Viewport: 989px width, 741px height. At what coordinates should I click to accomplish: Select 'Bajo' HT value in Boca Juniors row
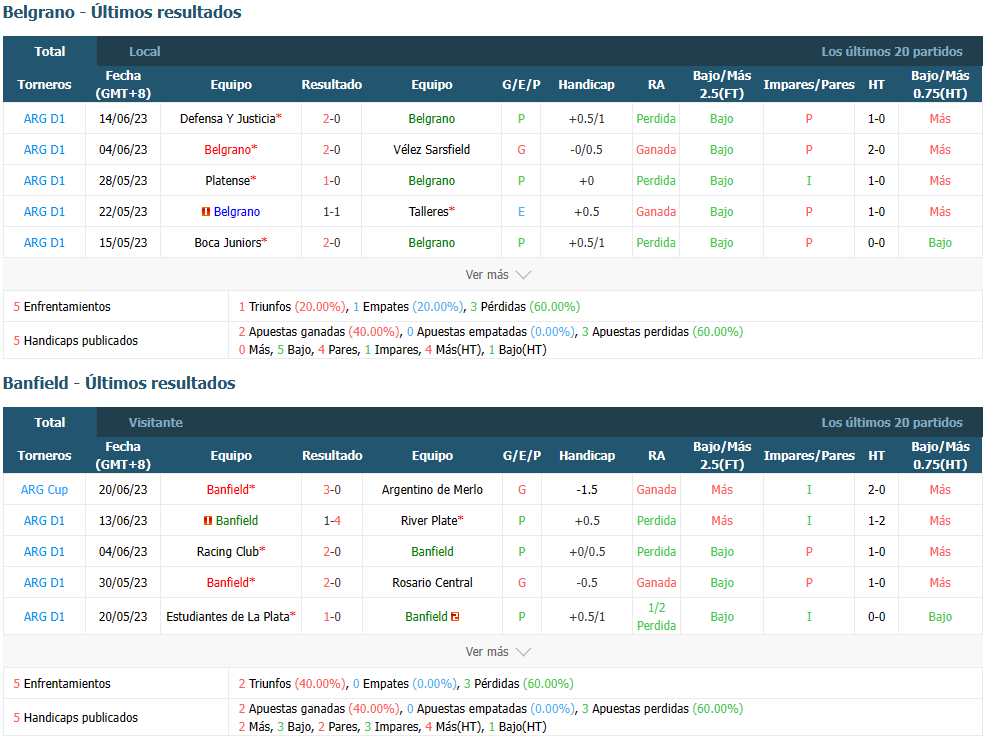(940, 243)
